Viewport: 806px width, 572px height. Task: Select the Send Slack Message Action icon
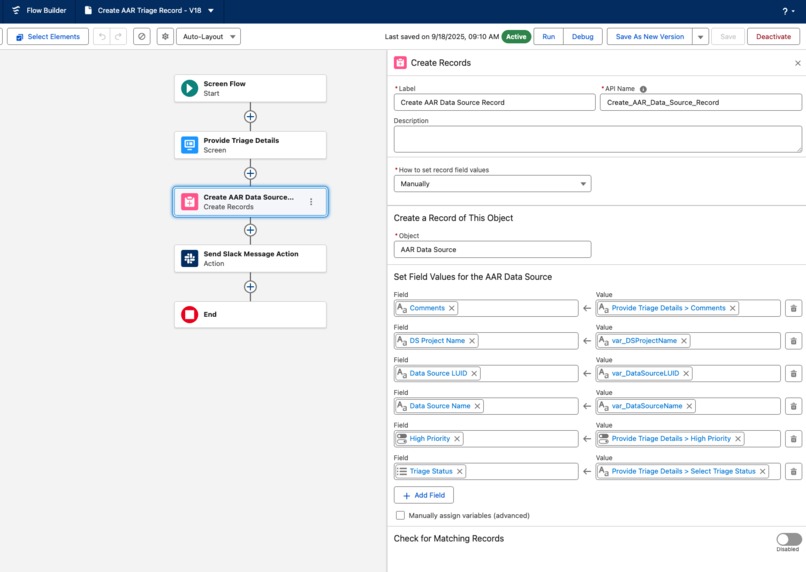[190, 258]
